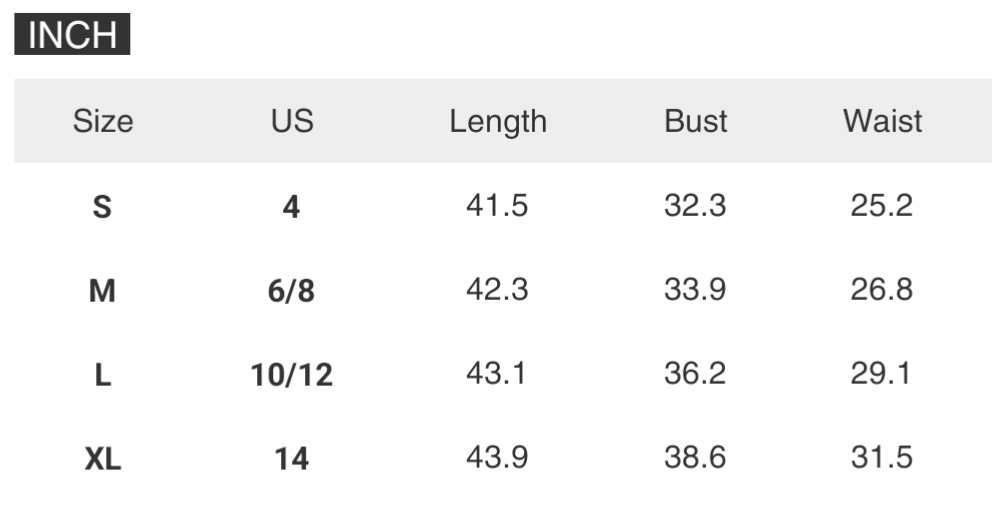The height and width of the screenshot is (506, 992).
Task: Select the Size column header
Action: coord(102,121)
